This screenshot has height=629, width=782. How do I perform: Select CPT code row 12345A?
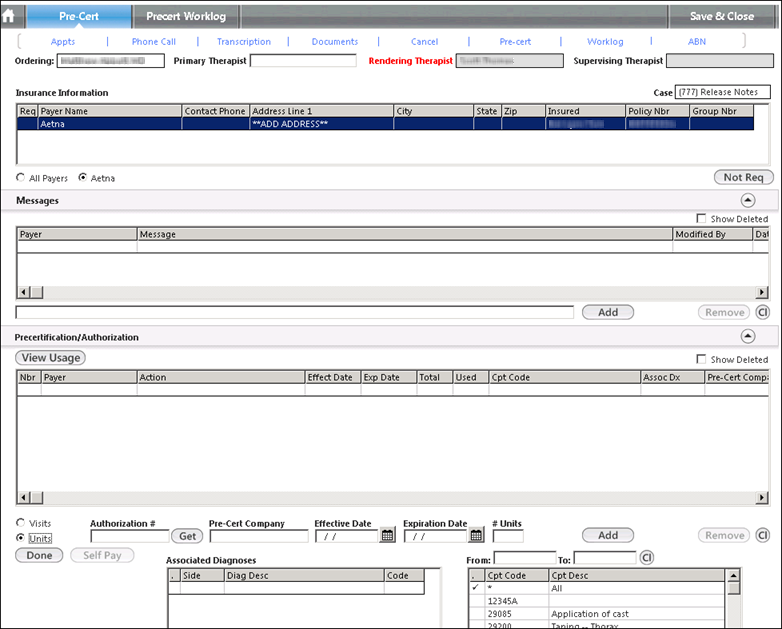point(596,601)
